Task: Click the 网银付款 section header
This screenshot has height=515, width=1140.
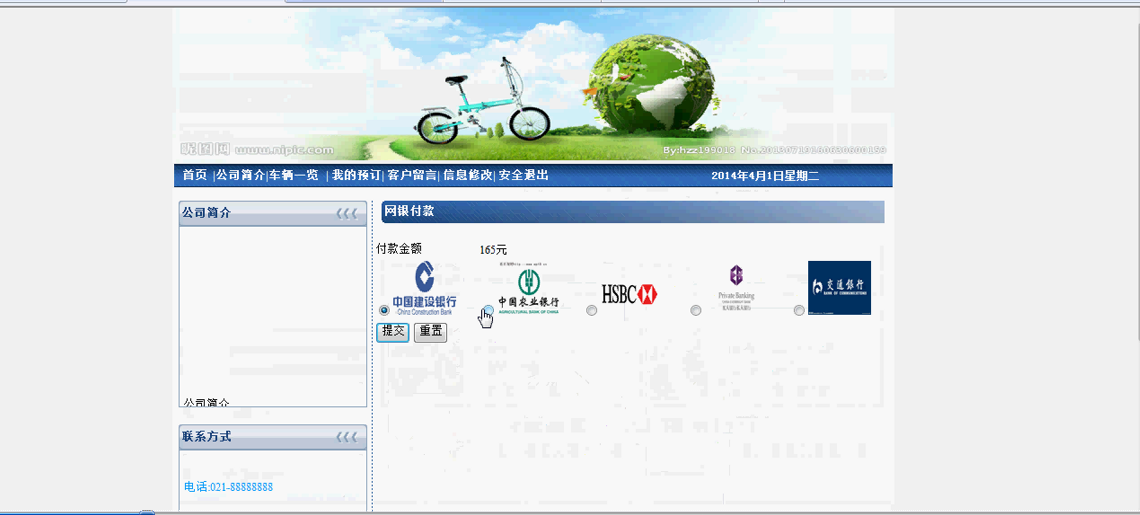Action: pyautogui.click(x=633, y=212)
